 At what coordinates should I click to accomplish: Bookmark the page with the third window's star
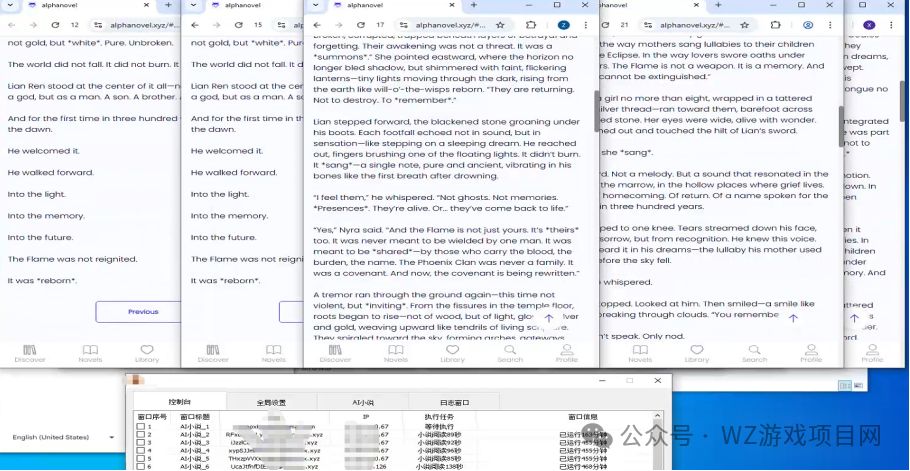(x=500, y=25)
